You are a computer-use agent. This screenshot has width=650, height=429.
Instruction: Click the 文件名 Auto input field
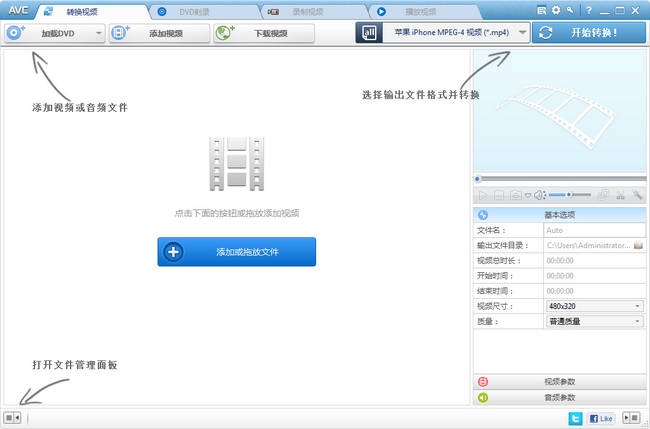pyautogui.click(x=593, y=230)
